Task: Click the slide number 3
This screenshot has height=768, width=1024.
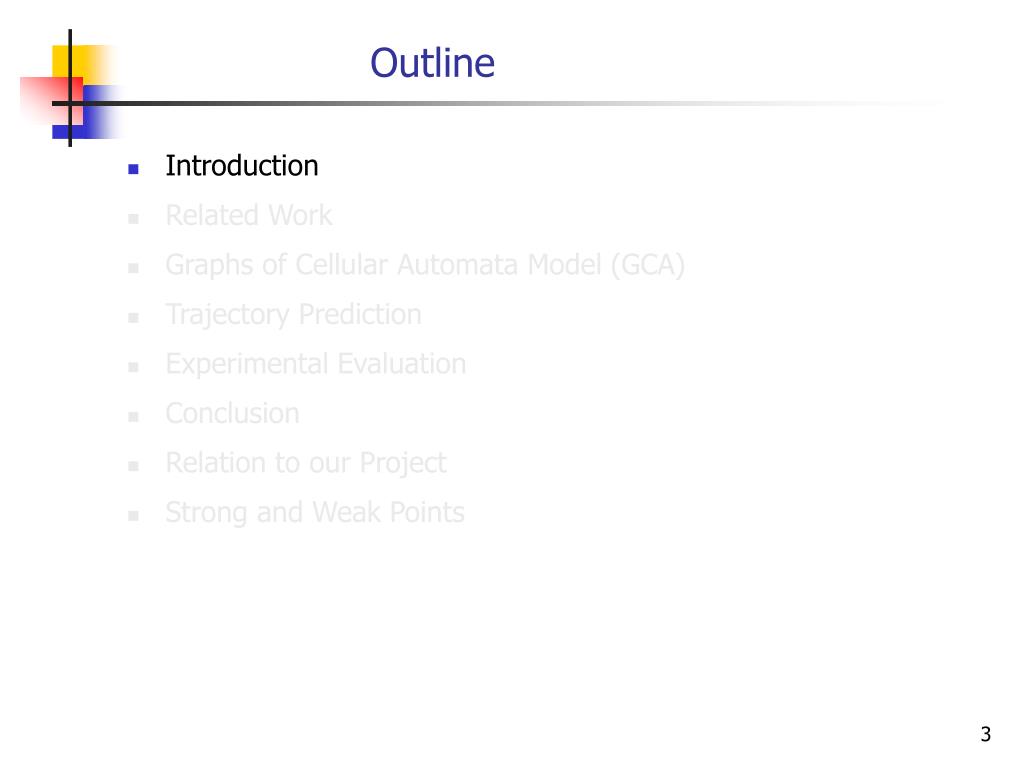Action: [985, 734]
